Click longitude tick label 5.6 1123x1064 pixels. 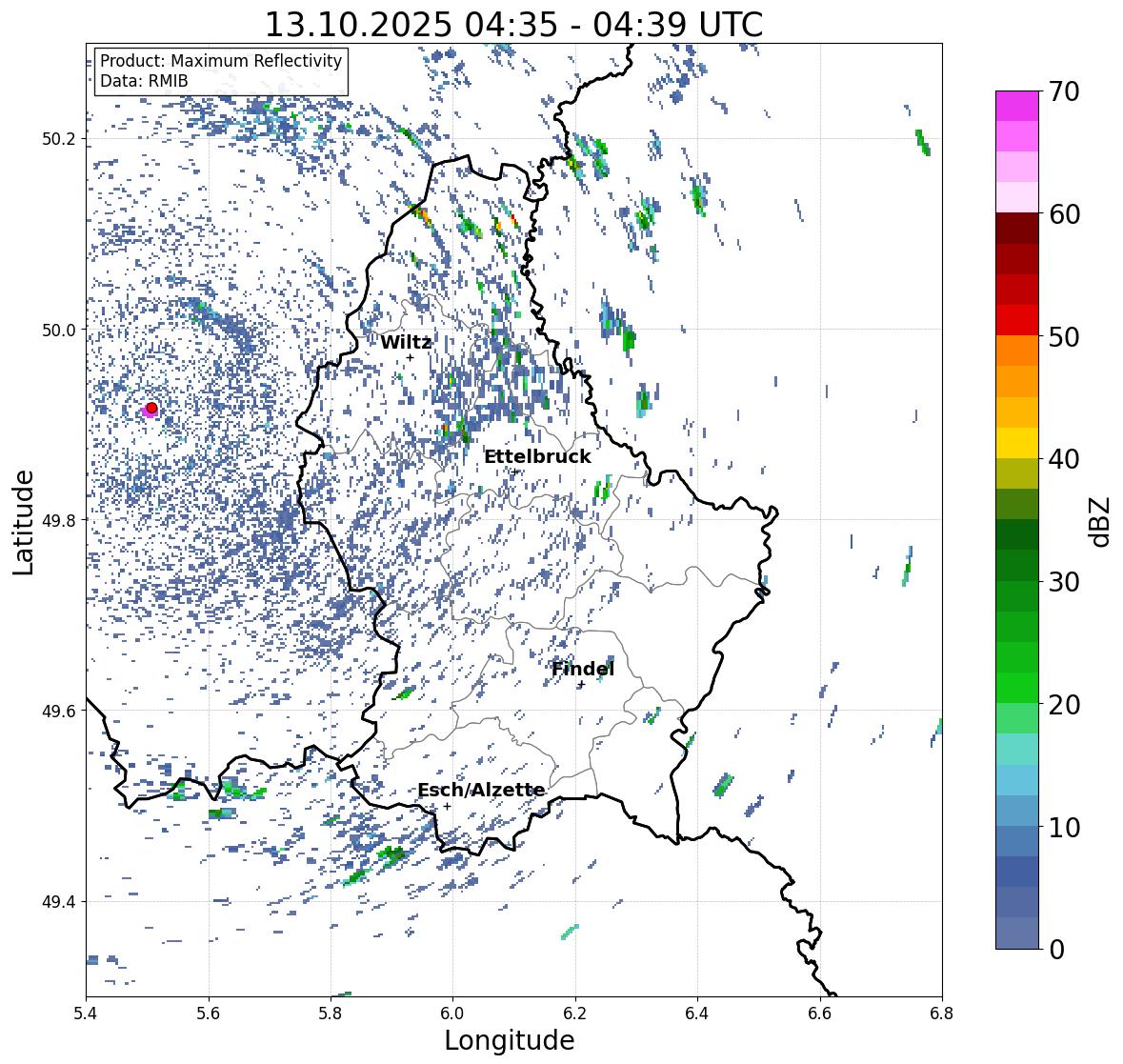(x=209, y=1013)
